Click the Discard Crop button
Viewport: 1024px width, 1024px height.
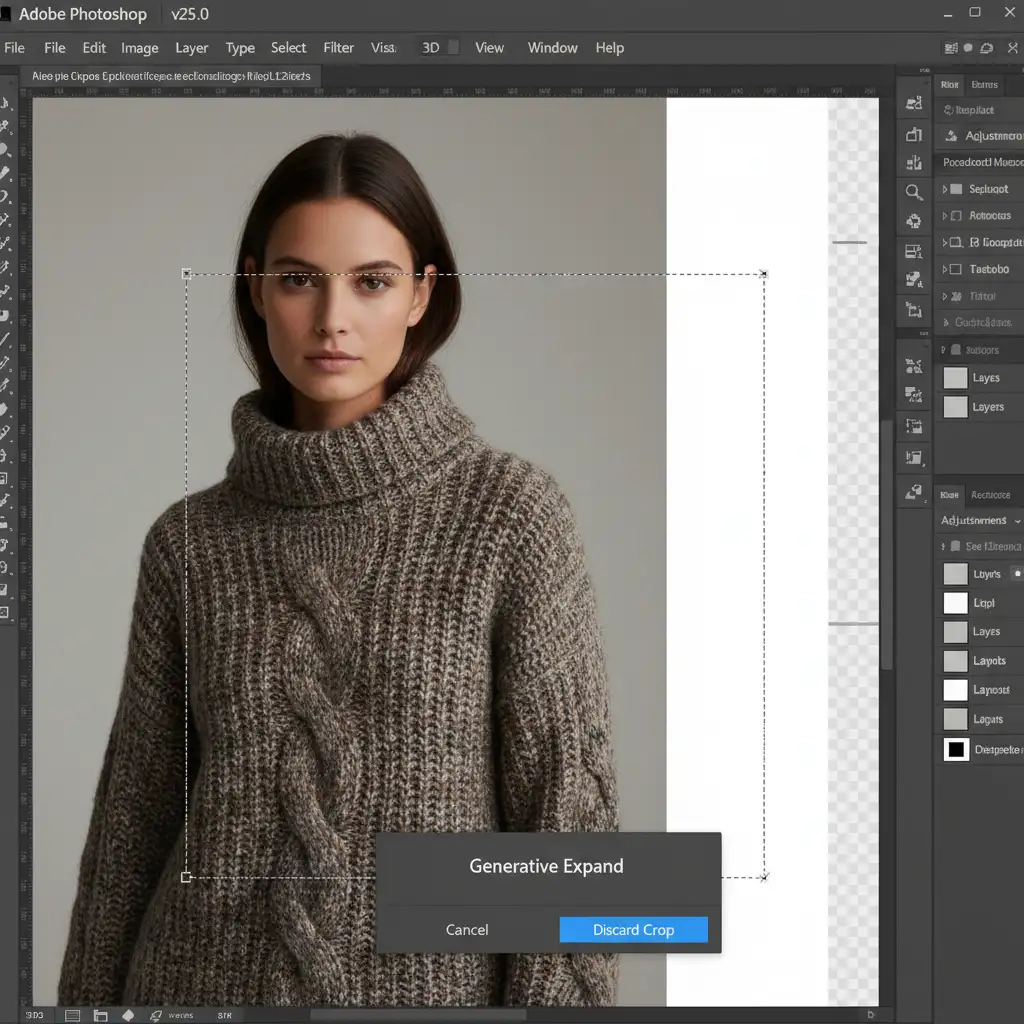633,930
